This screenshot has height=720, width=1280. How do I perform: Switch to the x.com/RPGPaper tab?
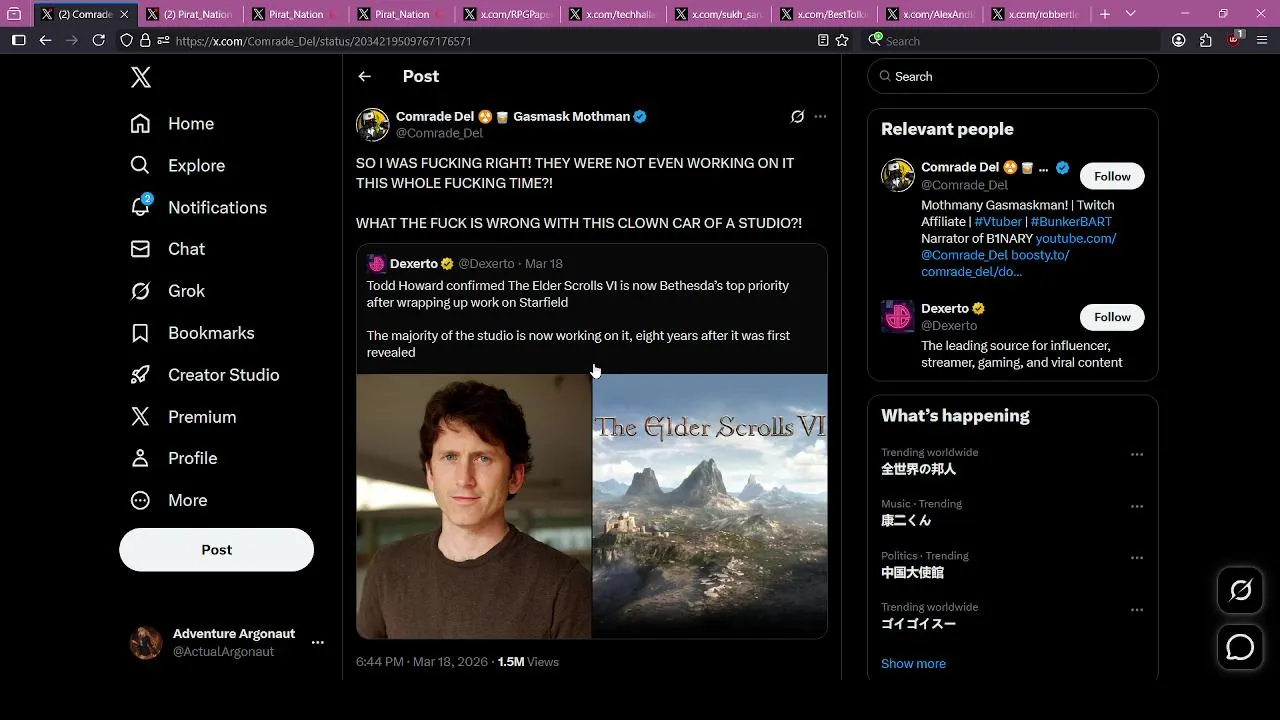coord(506,14)
